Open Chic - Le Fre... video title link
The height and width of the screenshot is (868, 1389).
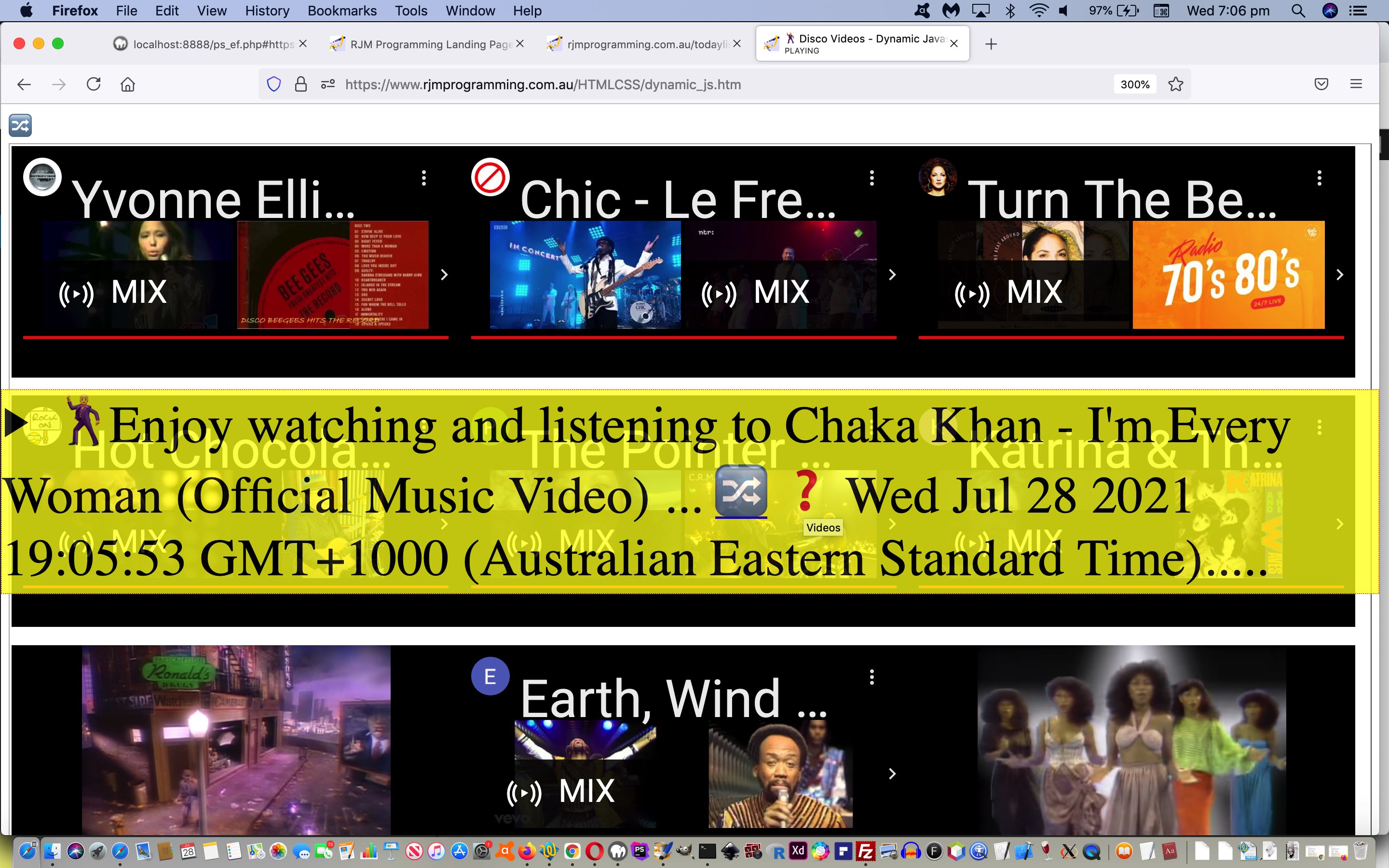(x=678, y=199)
